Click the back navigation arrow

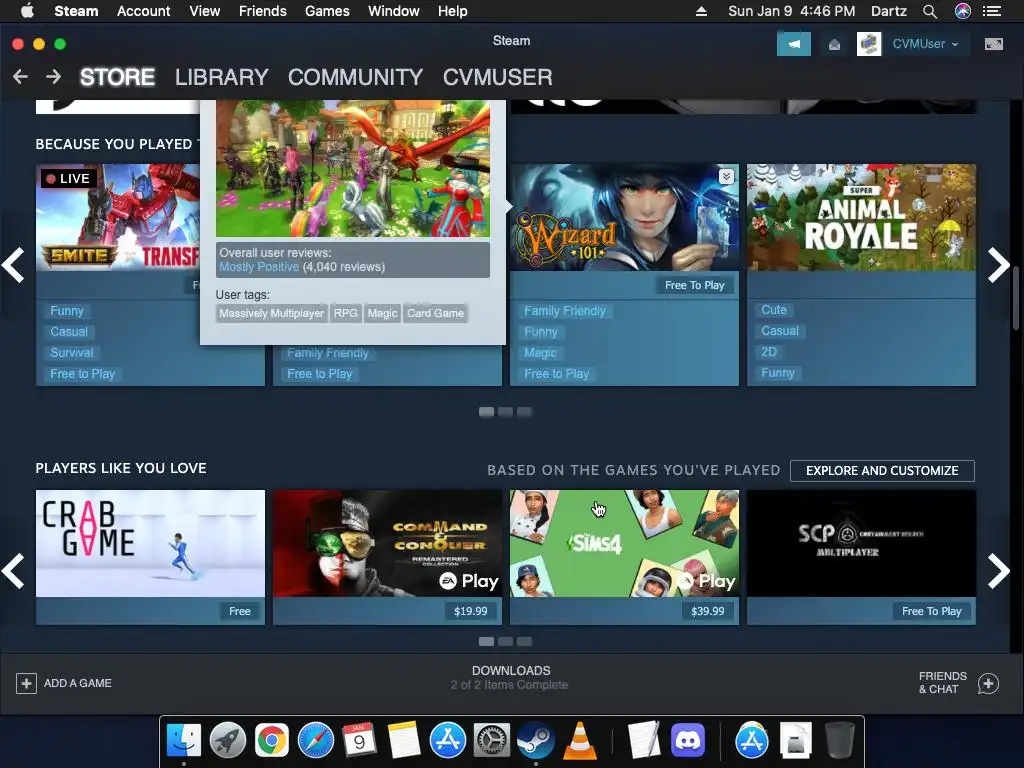pyautogui.click(x=20, y=77)
